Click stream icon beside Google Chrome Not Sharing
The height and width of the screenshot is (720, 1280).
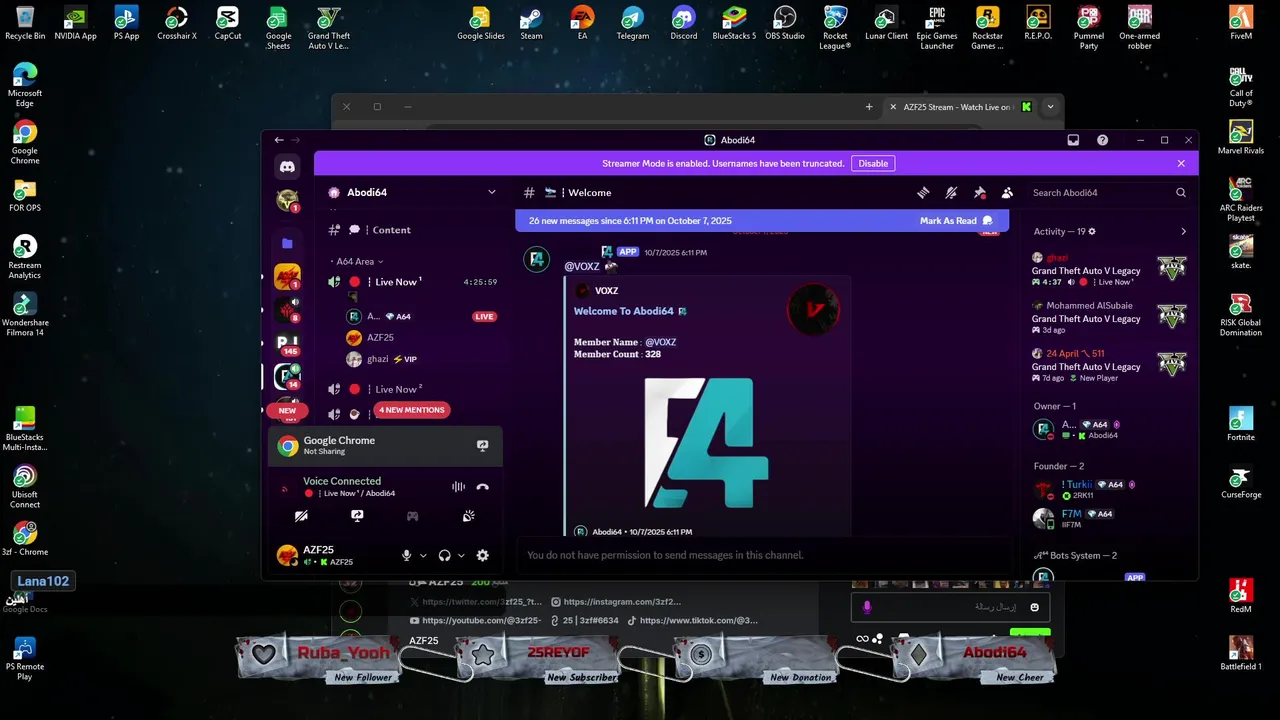tap(482, 446)
